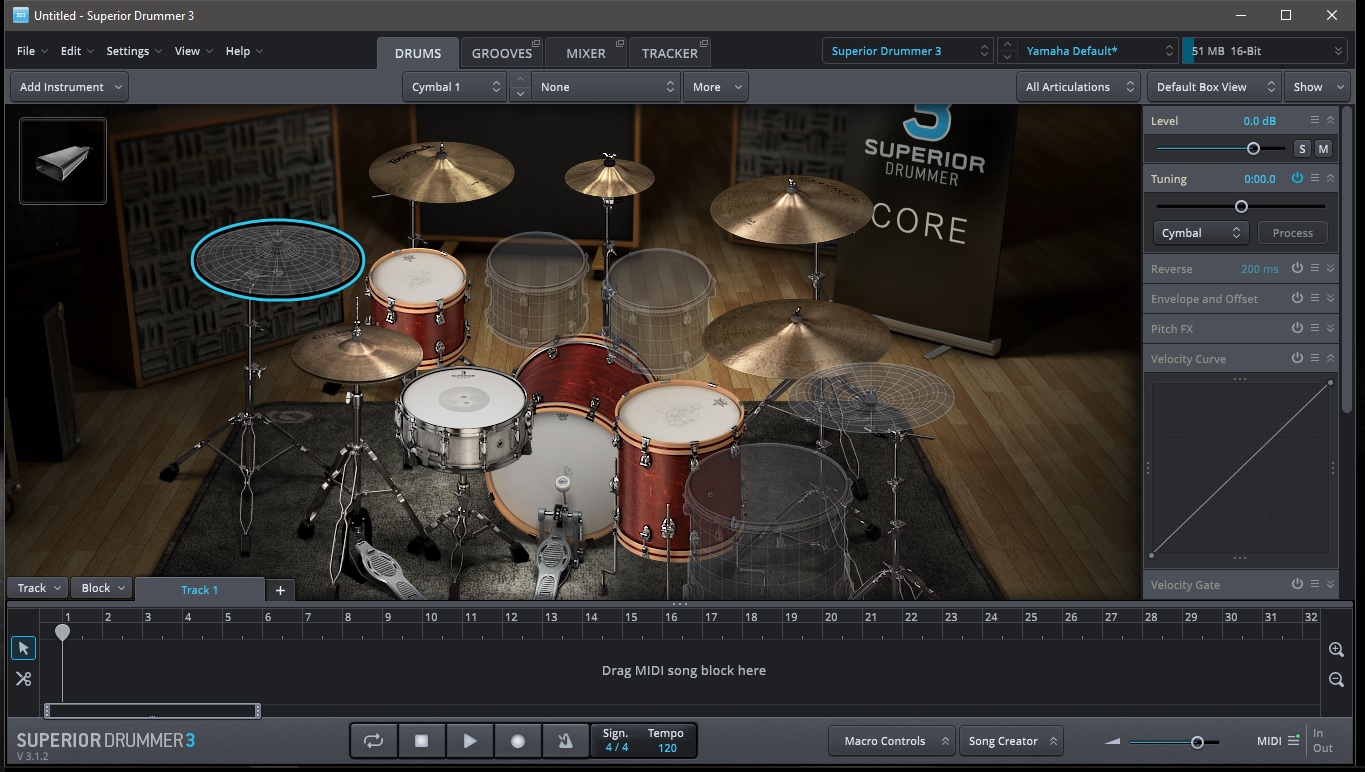
Task: Zoom in on the song track
Action: 1336,650
